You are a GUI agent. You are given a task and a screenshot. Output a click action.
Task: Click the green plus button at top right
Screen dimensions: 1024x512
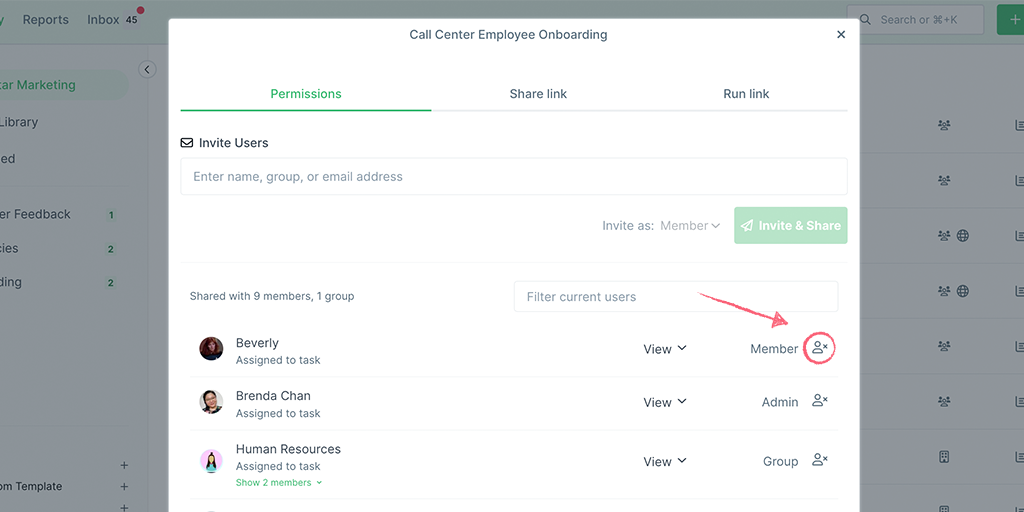point(1010,20)
